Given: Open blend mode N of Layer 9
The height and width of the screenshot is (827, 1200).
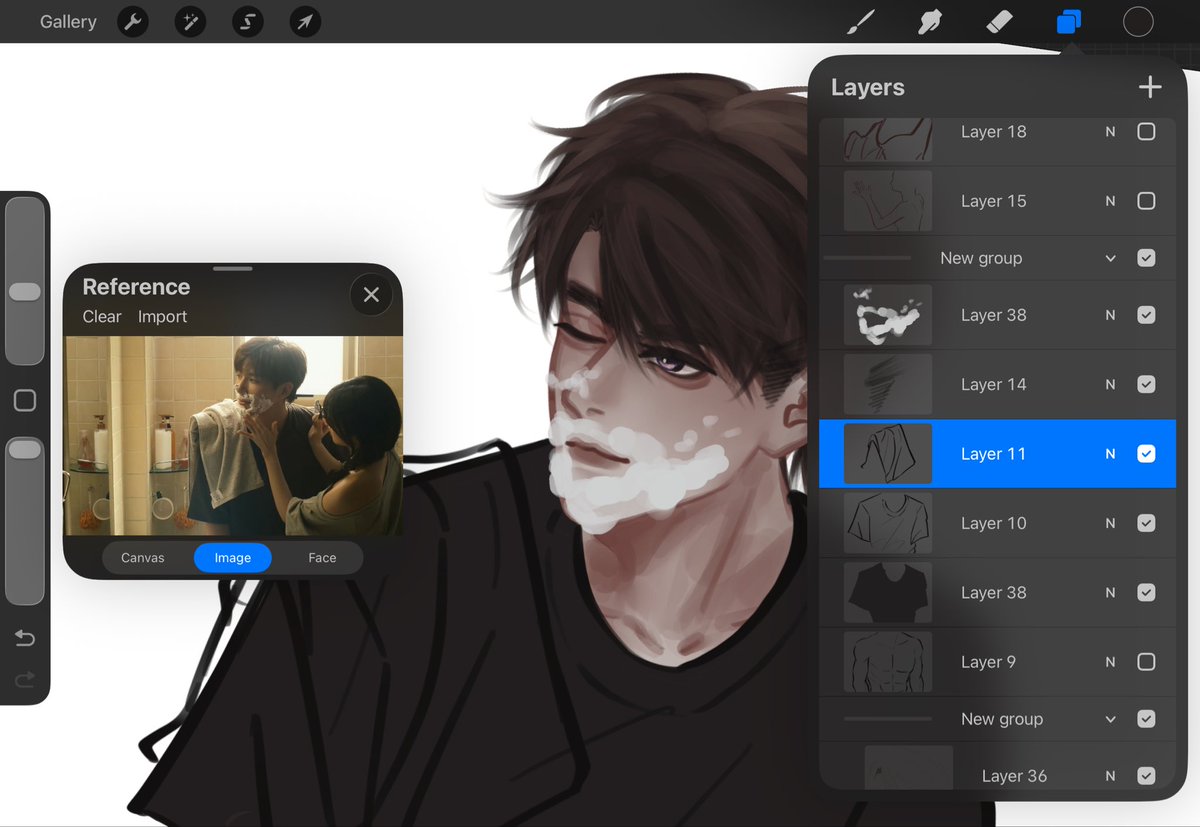Looking at the screenshot, I should pyautogui.click(x=1110, y=662).
